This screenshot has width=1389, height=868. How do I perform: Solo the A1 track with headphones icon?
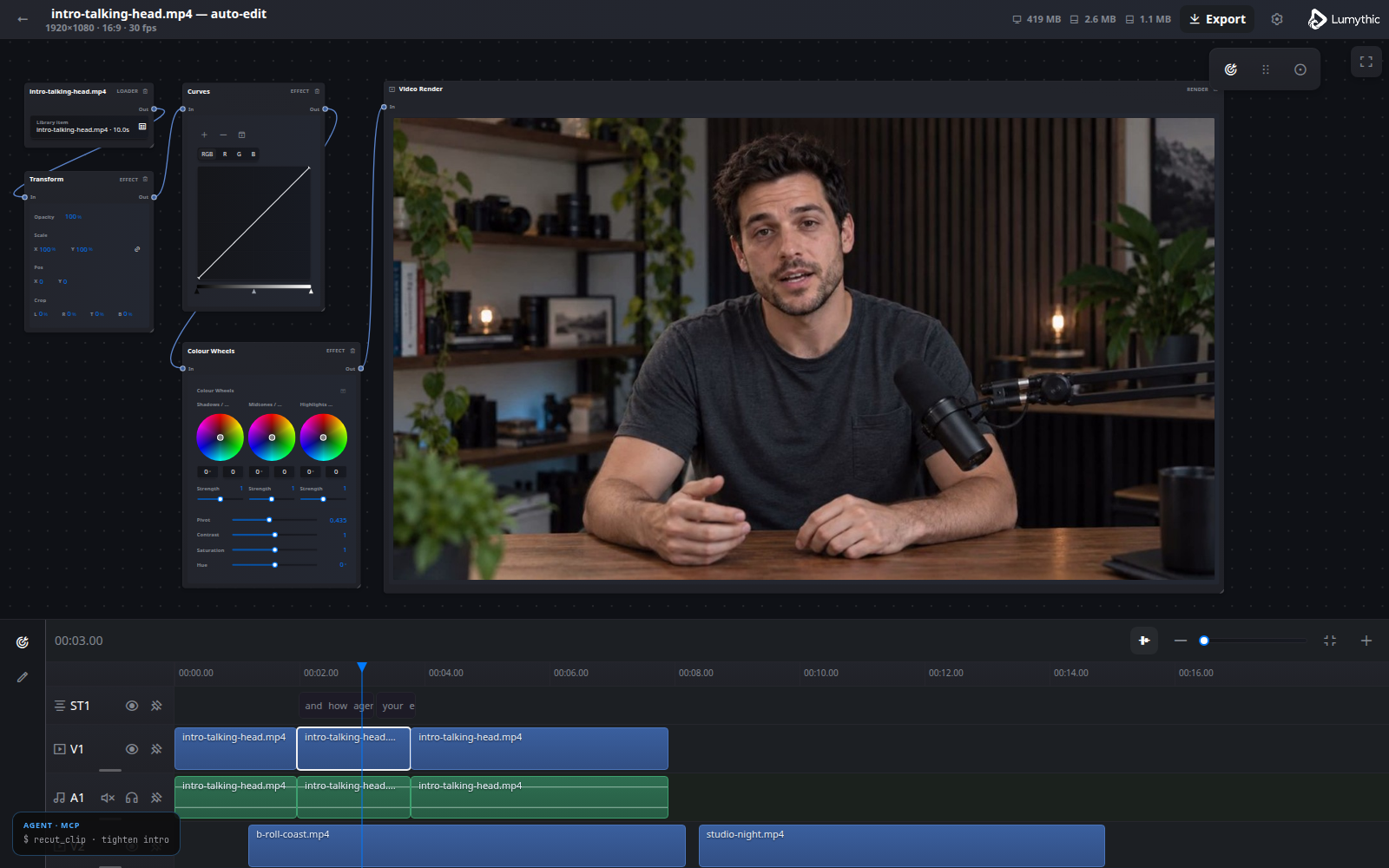132,798
